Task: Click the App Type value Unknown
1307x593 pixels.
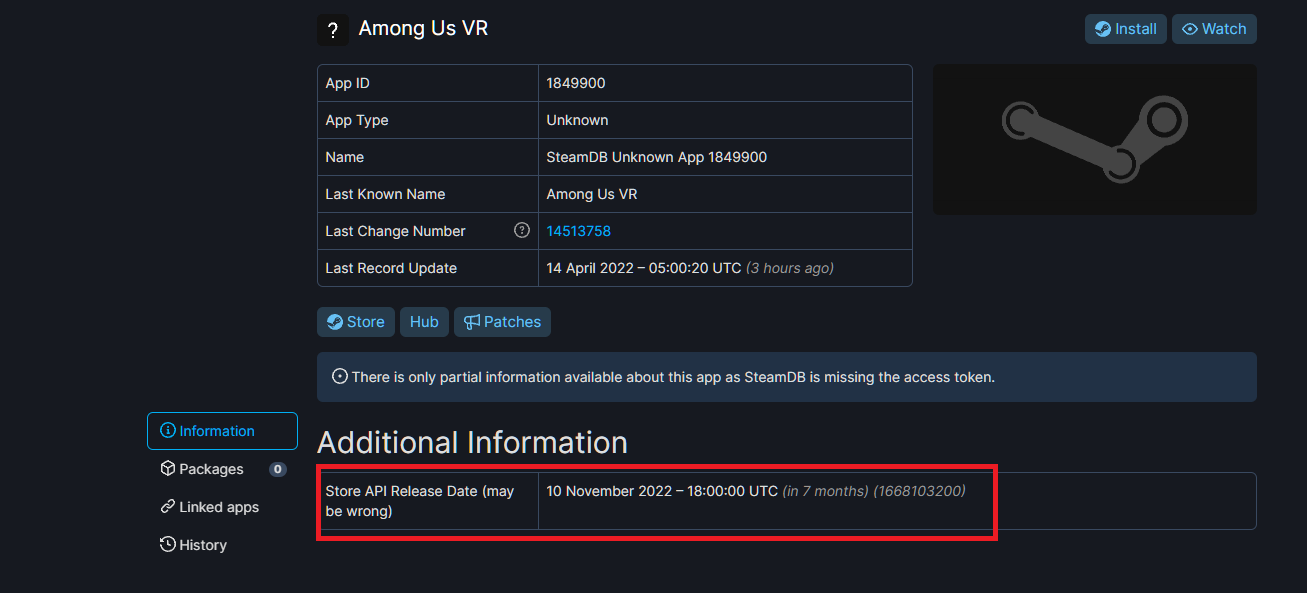Action: (577, 120)
